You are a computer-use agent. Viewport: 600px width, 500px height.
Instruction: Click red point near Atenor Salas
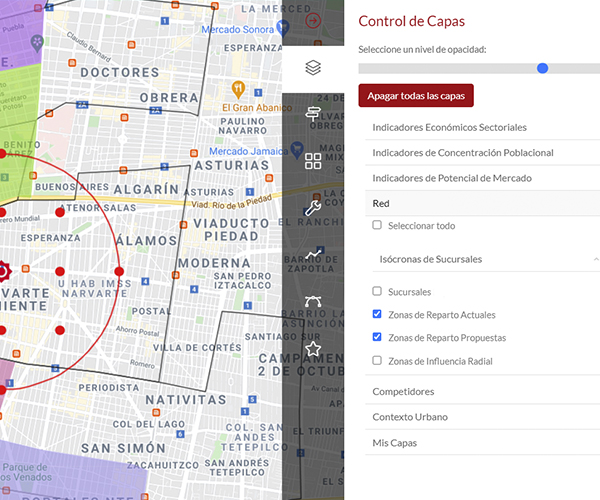(60, 212)
